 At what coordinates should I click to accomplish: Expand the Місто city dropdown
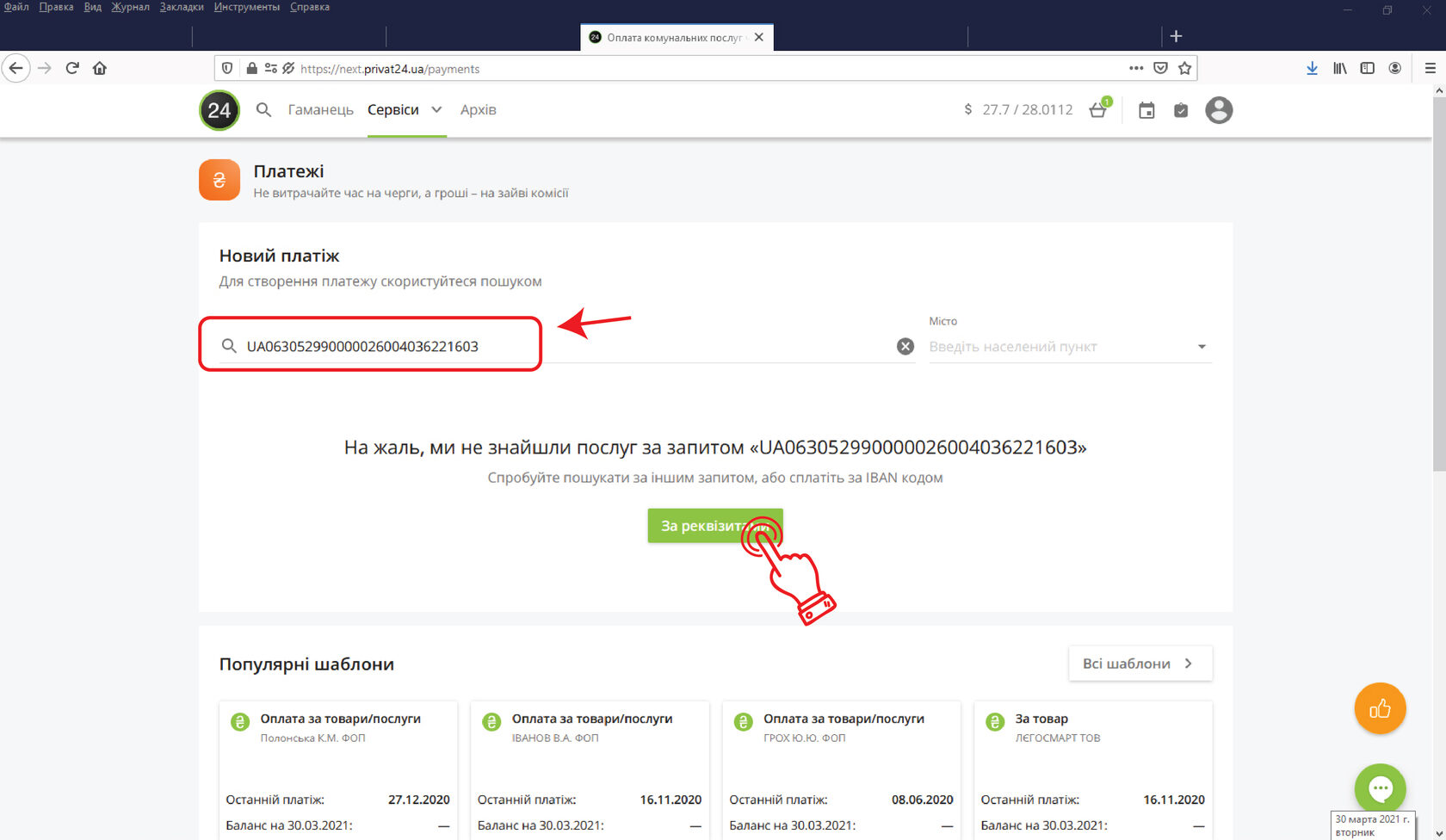coord(1202,347)
